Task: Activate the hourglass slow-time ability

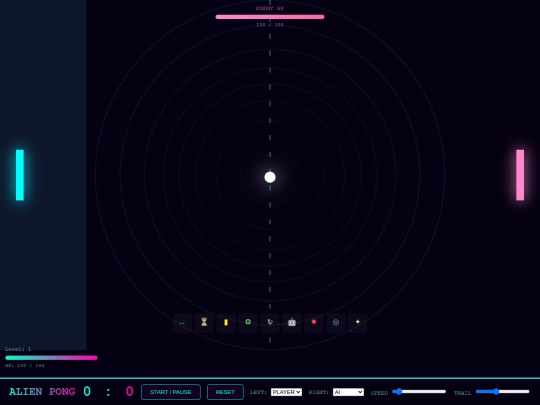Action: tap(204, 323)
